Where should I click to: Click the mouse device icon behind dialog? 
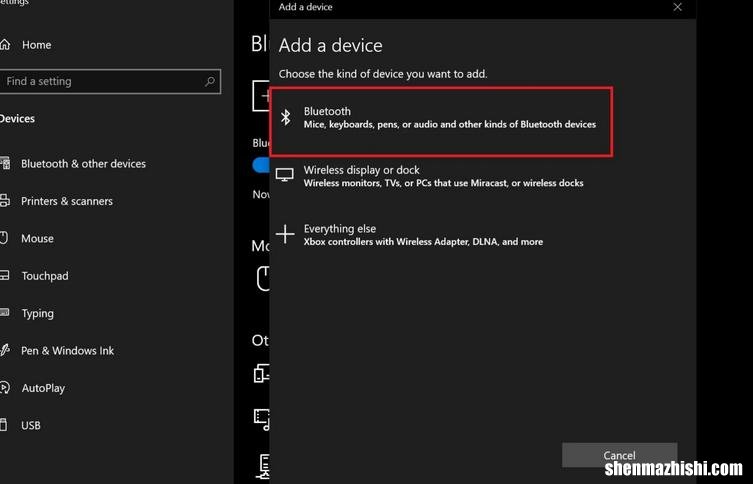click(263, 279)
